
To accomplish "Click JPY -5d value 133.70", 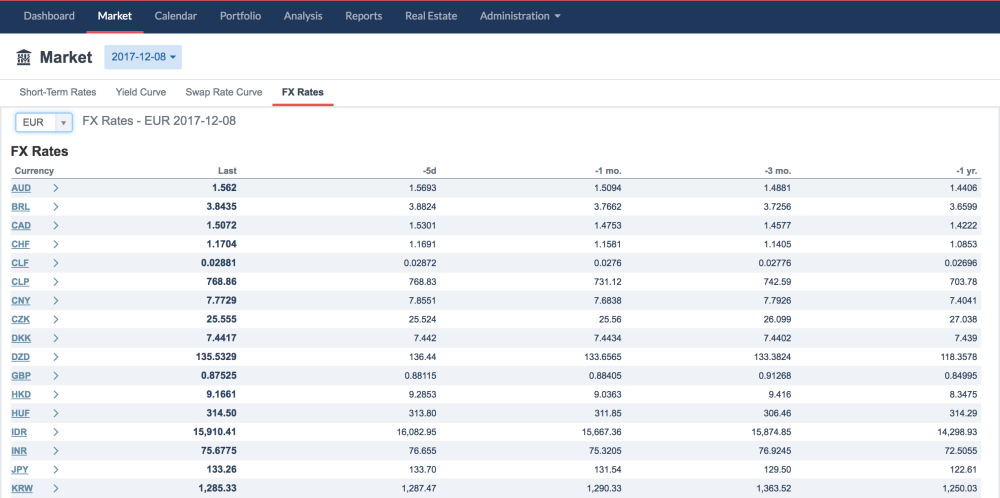I will (x=422, y=470).
